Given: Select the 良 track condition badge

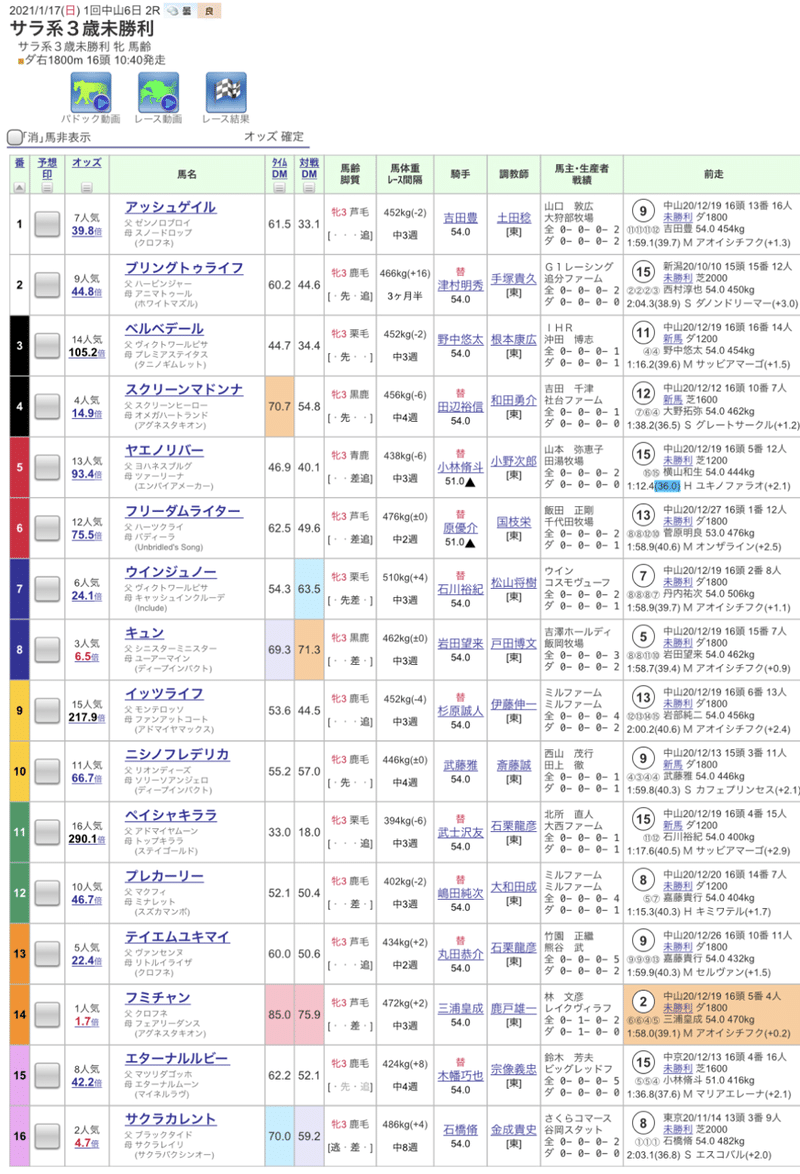Looking at the screenshot, I should pos(209,11).
